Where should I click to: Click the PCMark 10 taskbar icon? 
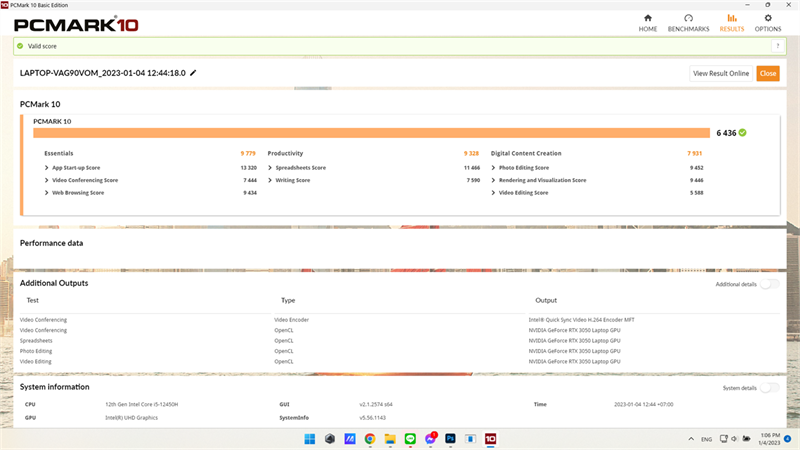[491, 439]
